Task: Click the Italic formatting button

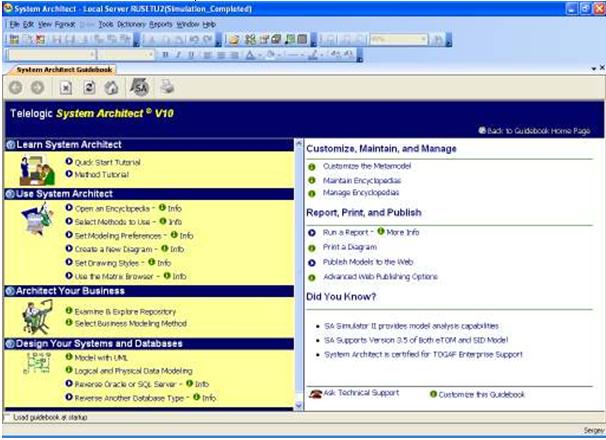Action: [178, 55]
